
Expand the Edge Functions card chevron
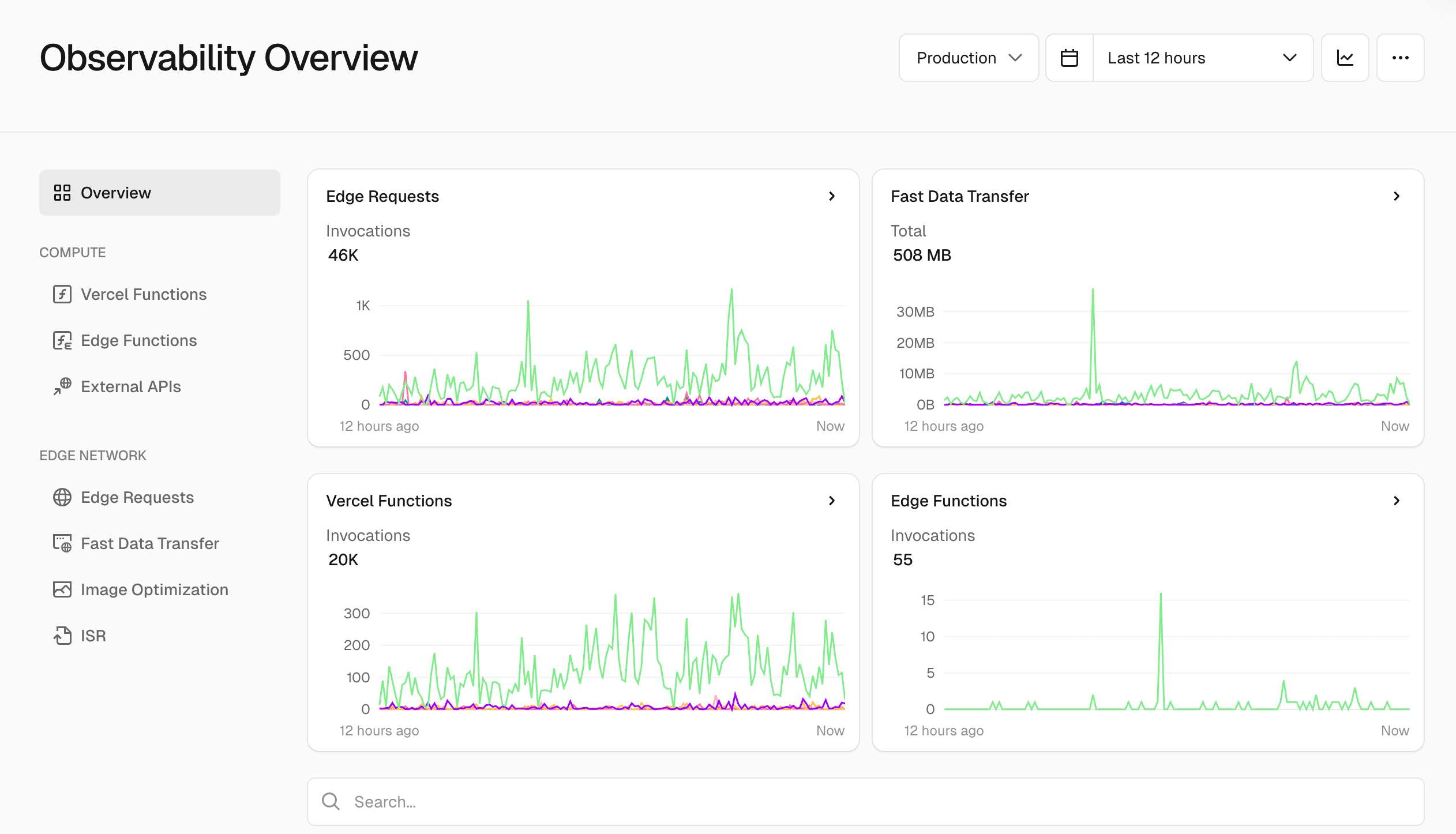pos(1396,501)
